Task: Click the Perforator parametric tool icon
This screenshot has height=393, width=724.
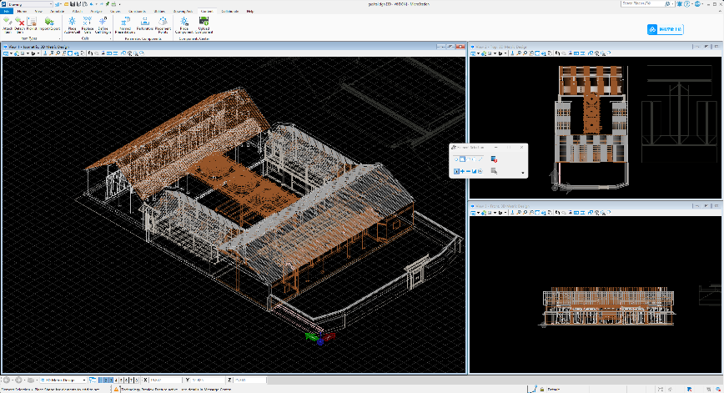Action: tap(145, 25)
